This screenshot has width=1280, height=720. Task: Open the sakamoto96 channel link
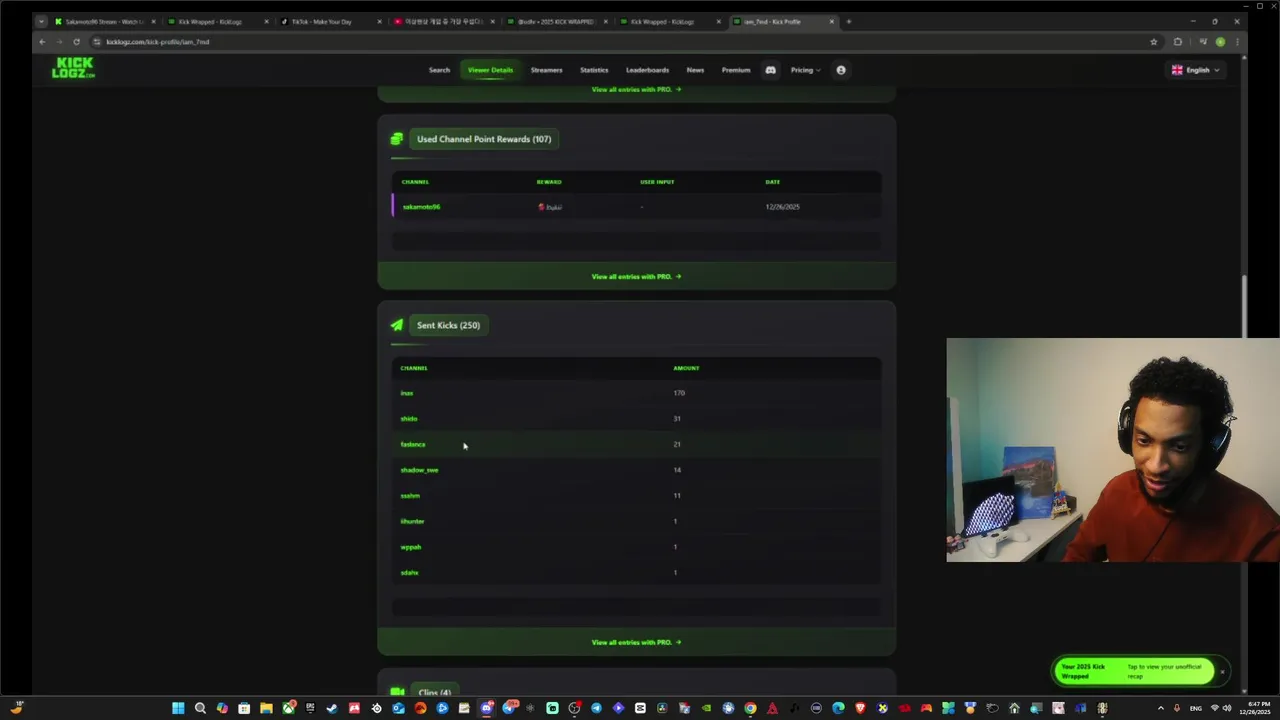click(x=421, y=207)
